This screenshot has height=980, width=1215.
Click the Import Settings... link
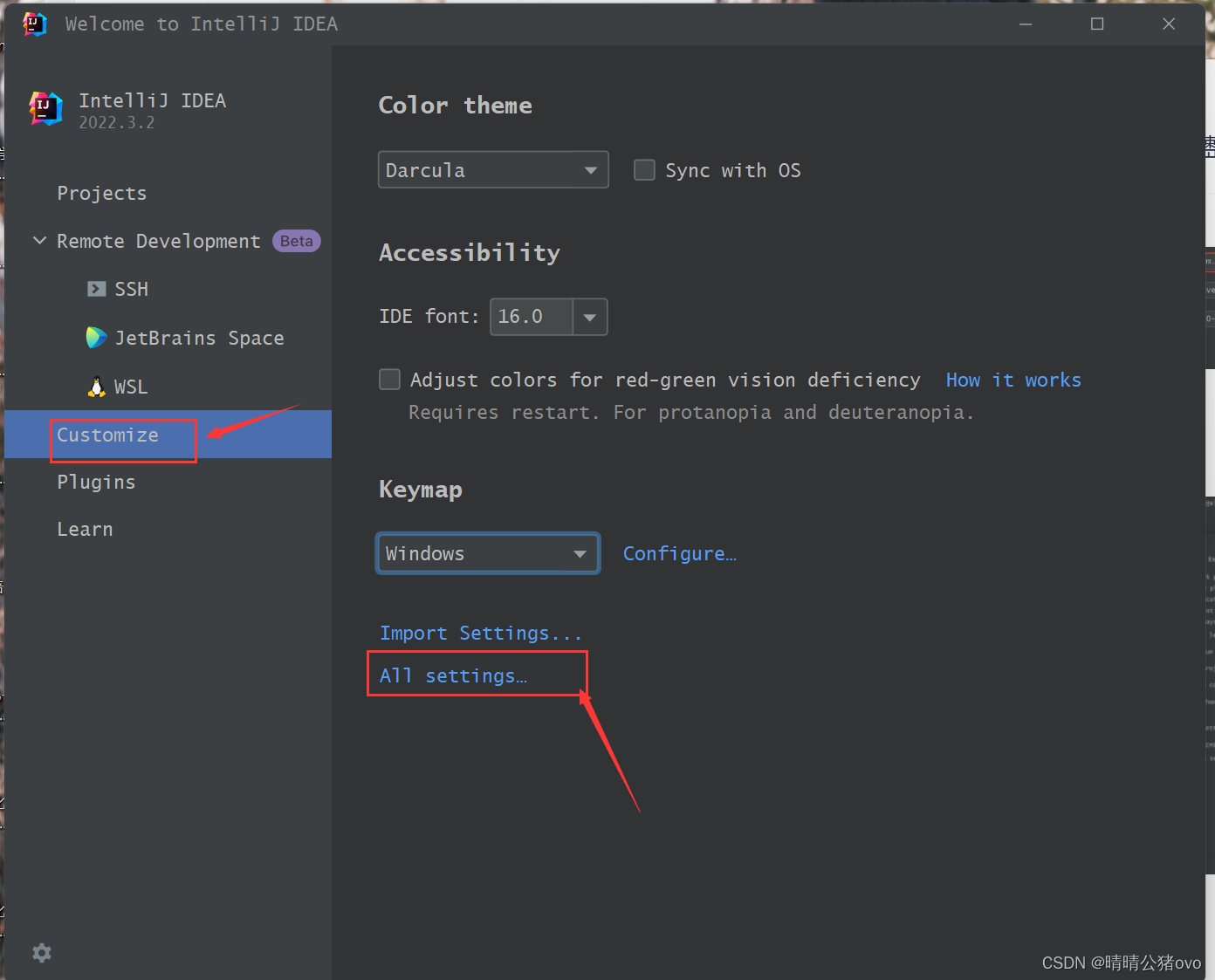pyautogui.click(x=480, y=633)
